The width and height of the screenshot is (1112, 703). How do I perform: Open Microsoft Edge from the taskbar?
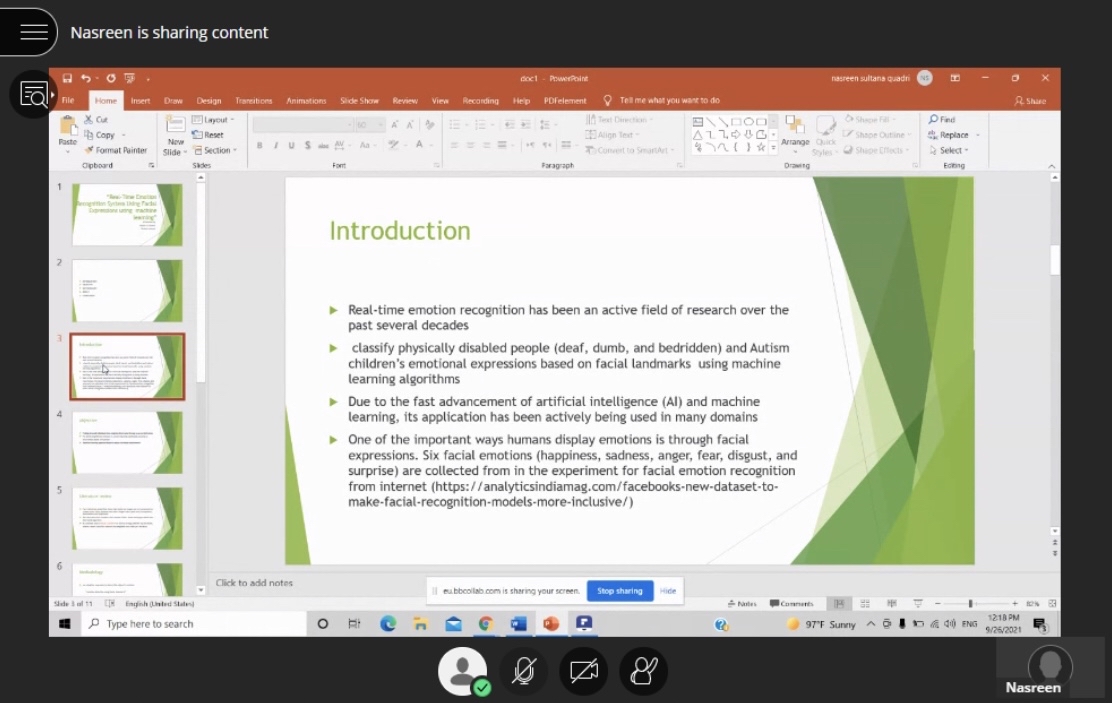tap(388, 624)
